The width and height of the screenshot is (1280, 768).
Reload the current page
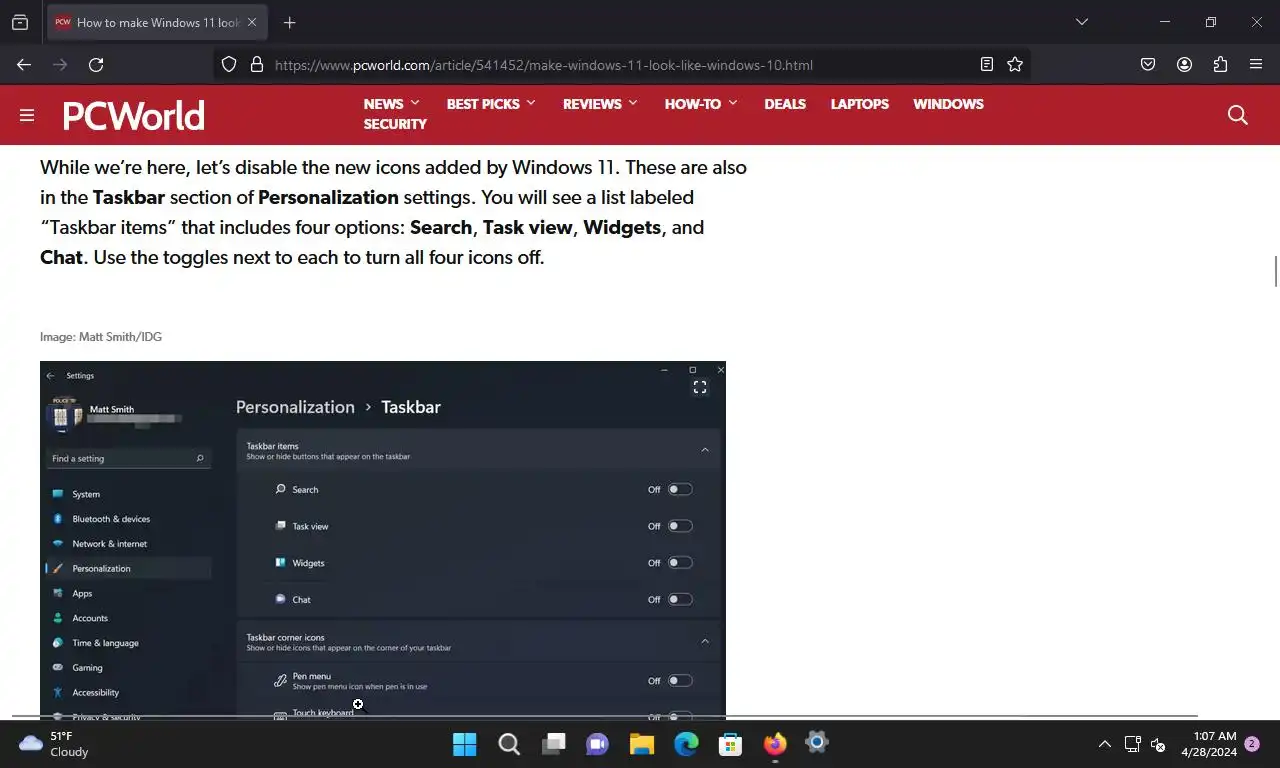(96, 64)
